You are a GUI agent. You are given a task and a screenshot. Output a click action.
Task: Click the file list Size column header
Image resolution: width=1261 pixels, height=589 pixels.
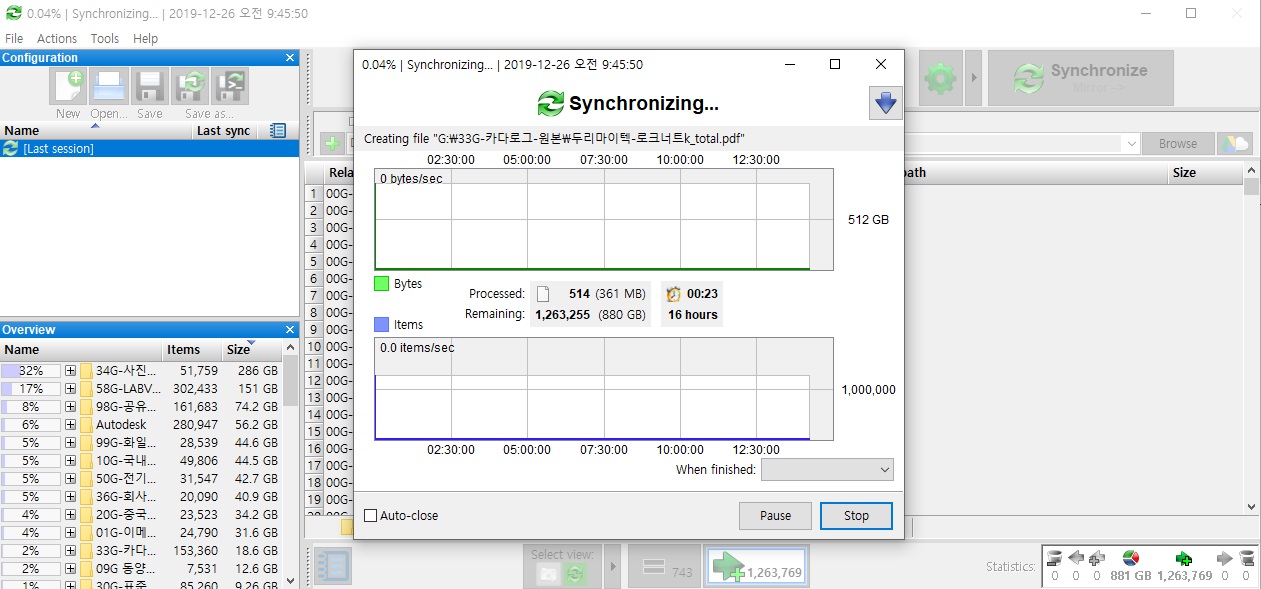tap(1204, 172)
